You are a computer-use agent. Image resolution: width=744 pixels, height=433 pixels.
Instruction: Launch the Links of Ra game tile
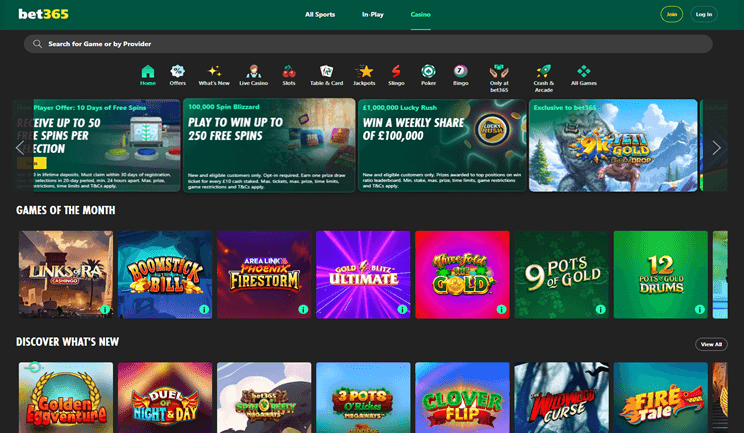[66, 275]
